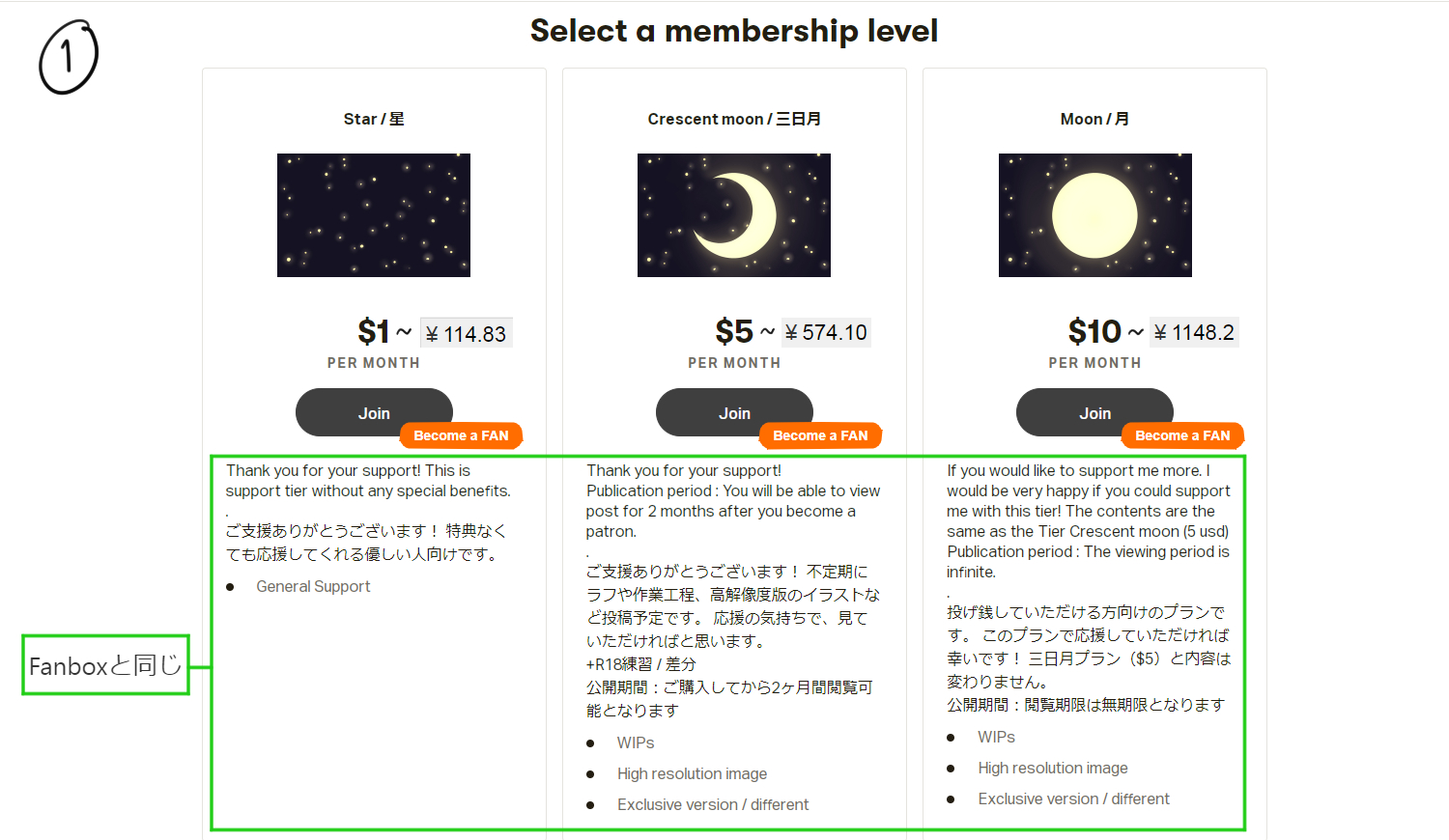
Task: Click WIPs benefit in Crescent moon tier
Action: [x=636, y=742]
